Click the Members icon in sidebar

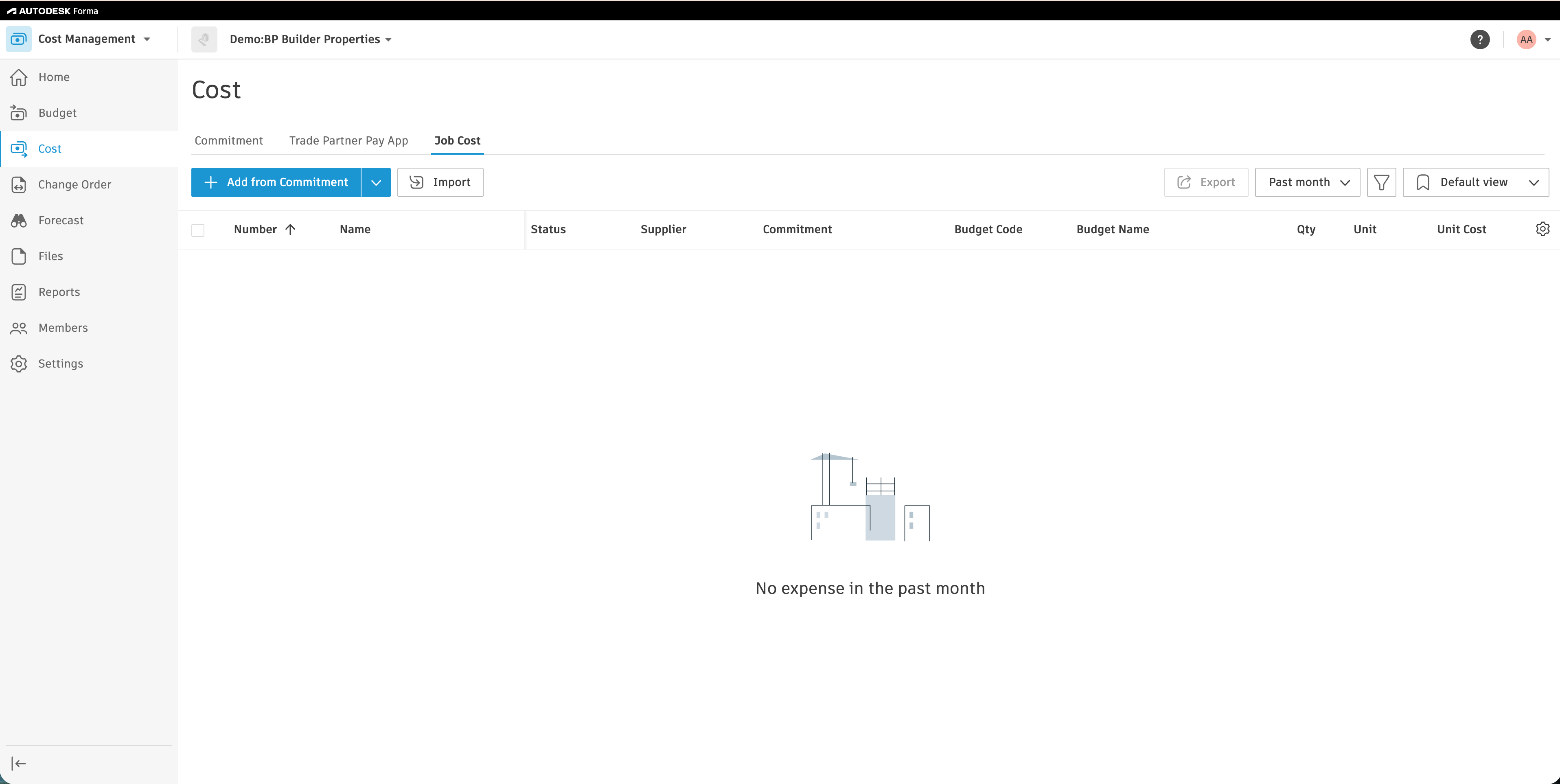pos(19,328)
